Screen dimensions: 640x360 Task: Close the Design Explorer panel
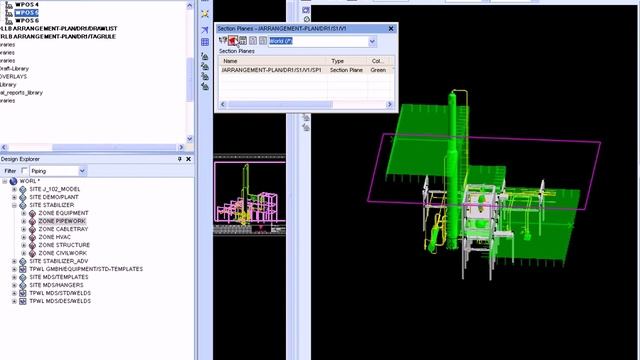pos(189,159)
